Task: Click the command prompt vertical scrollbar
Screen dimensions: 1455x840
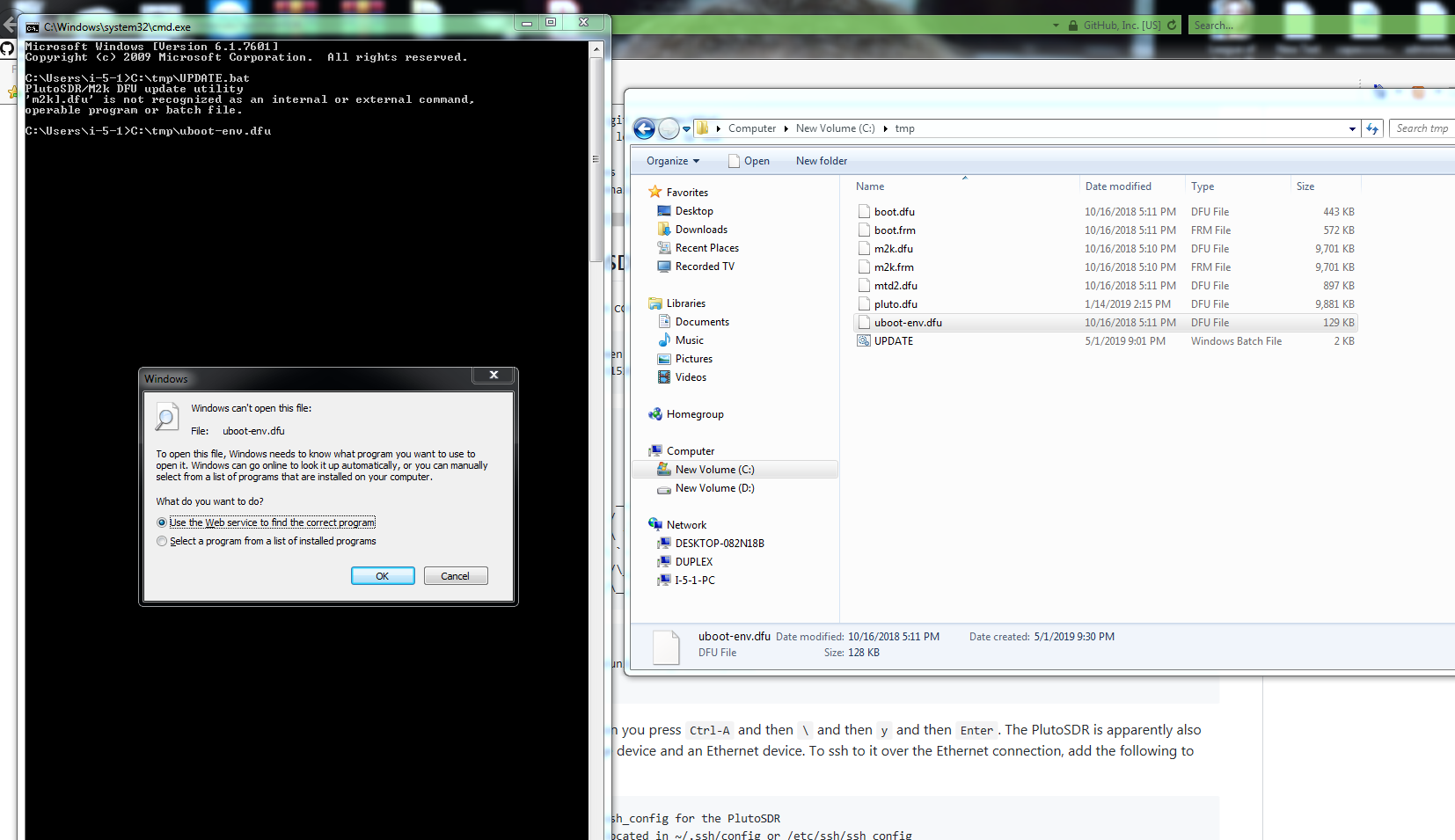Action: point(596,158)
